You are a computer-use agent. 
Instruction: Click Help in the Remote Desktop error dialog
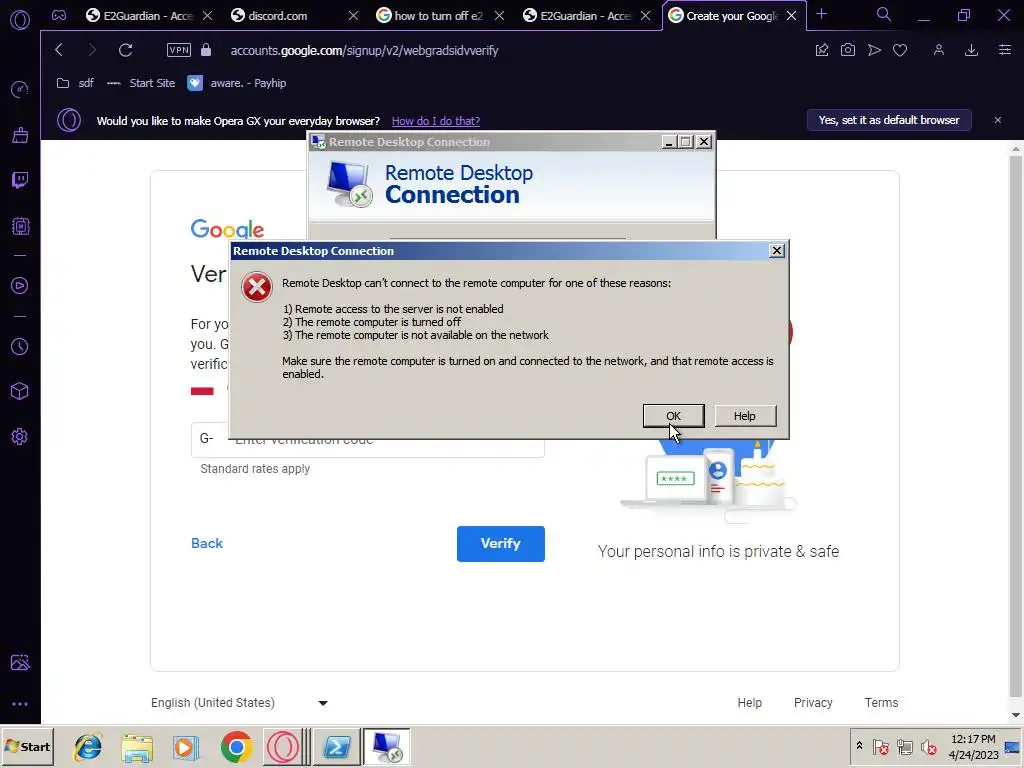[x=745, y=416]
